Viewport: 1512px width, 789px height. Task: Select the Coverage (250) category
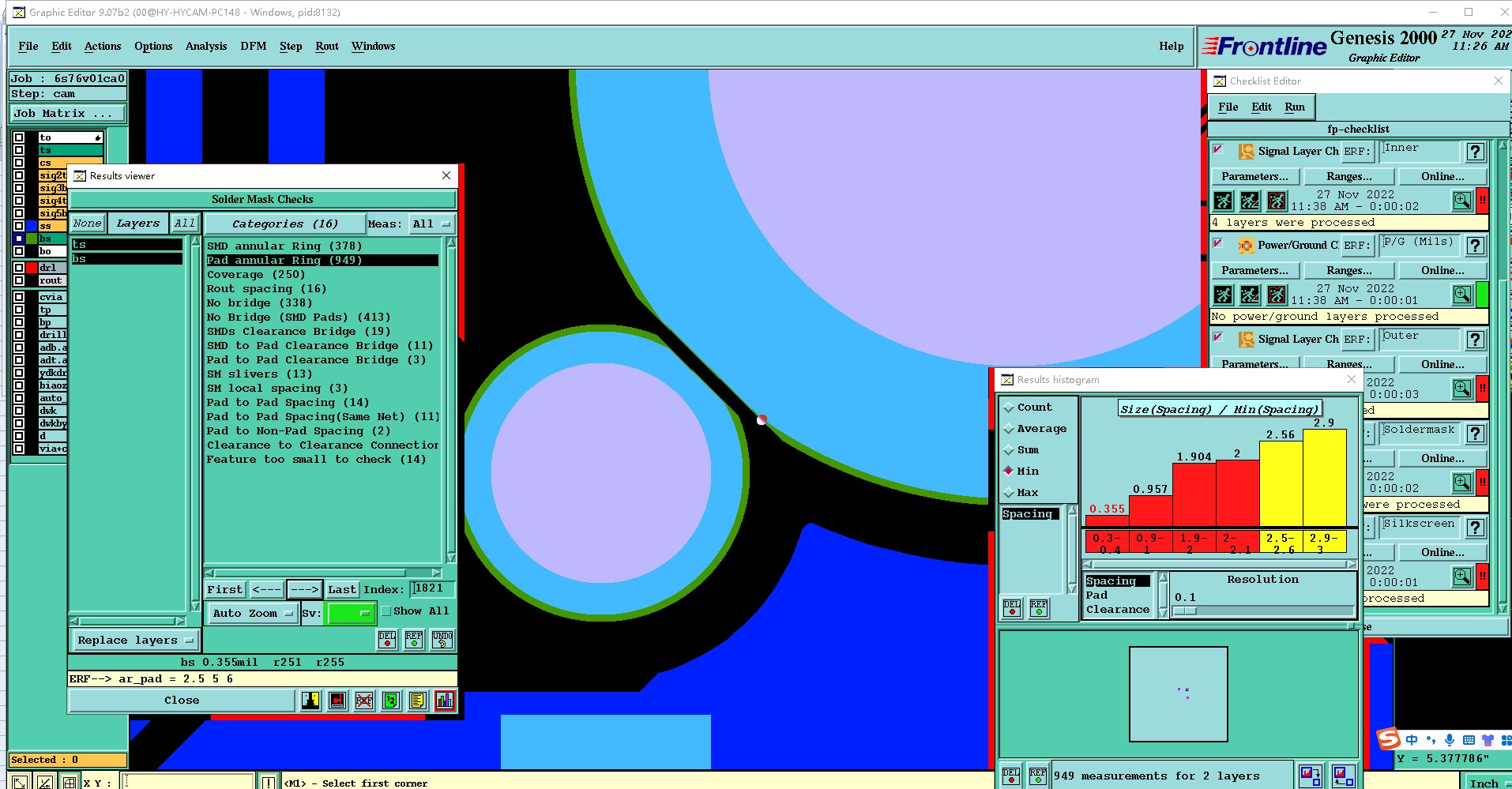[256, 275]
